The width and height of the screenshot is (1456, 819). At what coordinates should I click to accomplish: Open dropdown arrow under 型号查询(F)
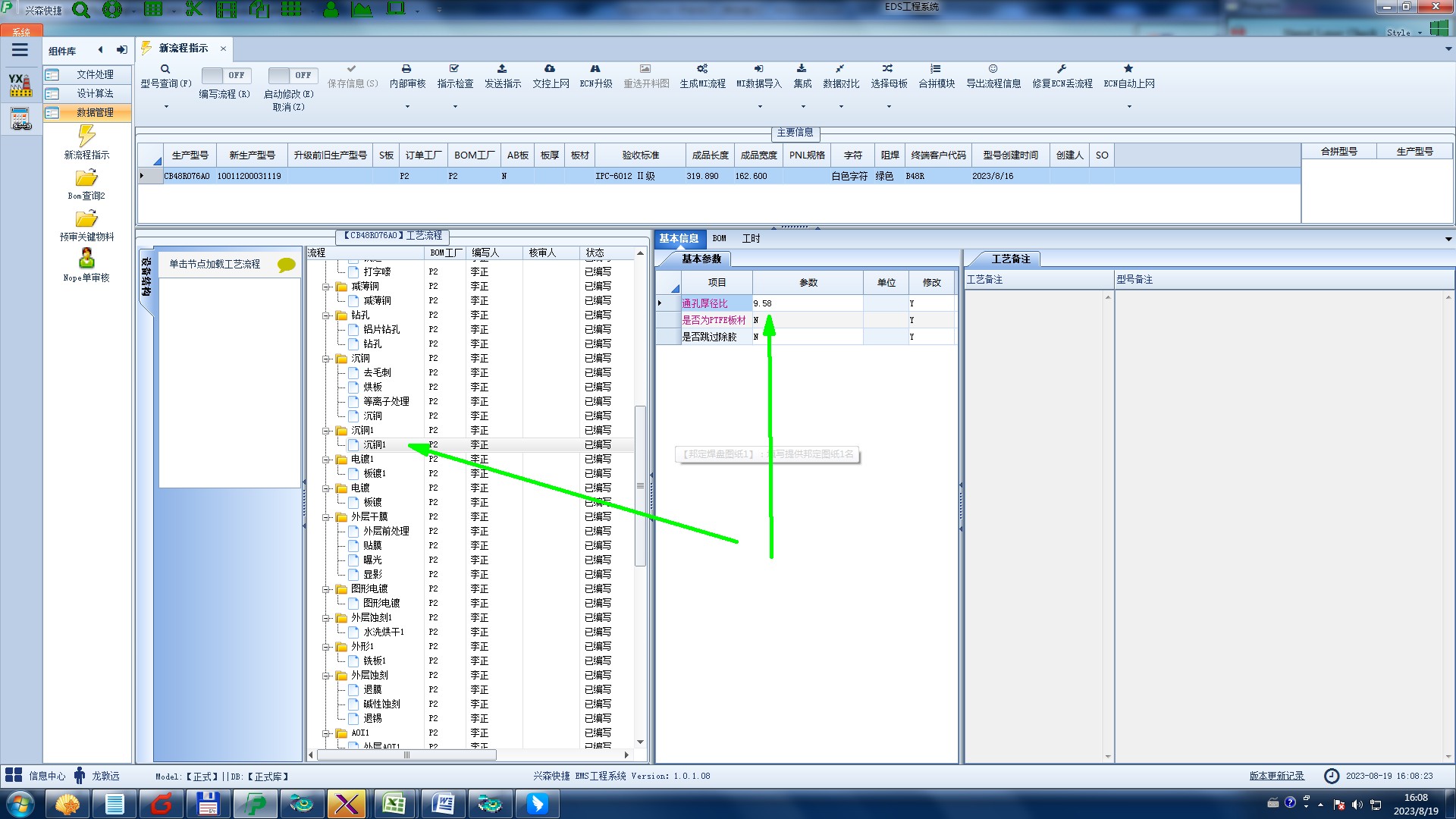coord(166,106)
